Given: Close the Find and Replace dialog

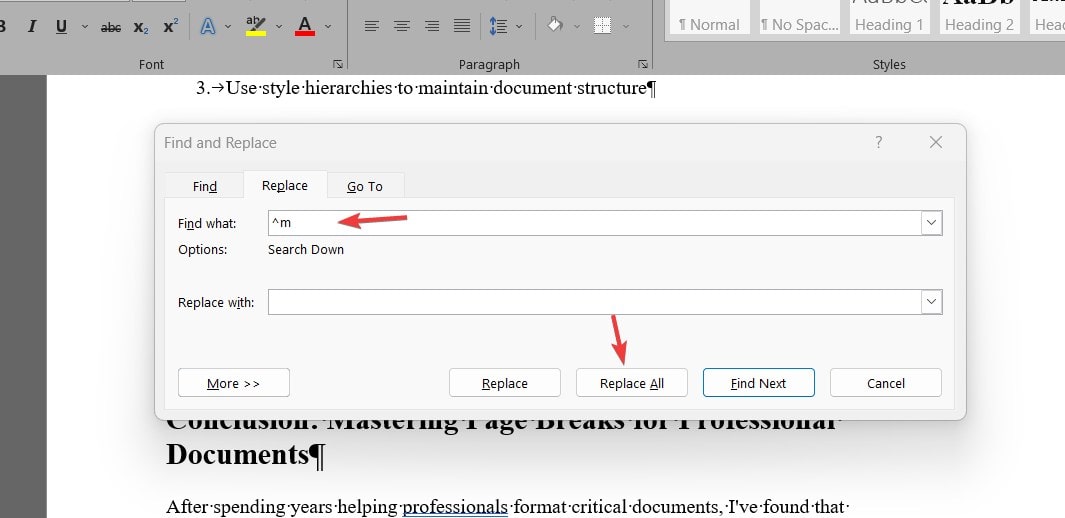Looking at the screenshot, I should coord(936,143).
